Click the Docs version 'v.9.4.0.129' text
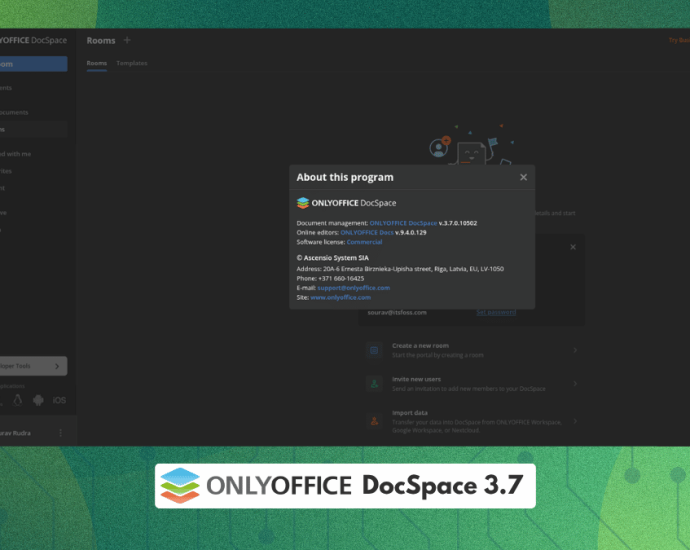Image resolution: width=690 pixels, height=550 pixels. click(411, 232)
